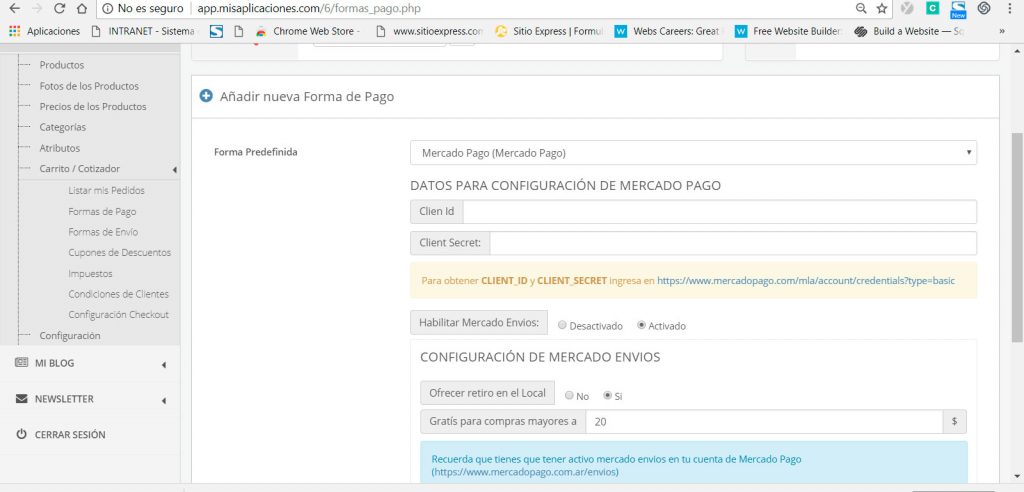This screenshot has width=1024, height=492.
Task: Open Configuración in sidebar tree
Action: [x=70, y=335]
